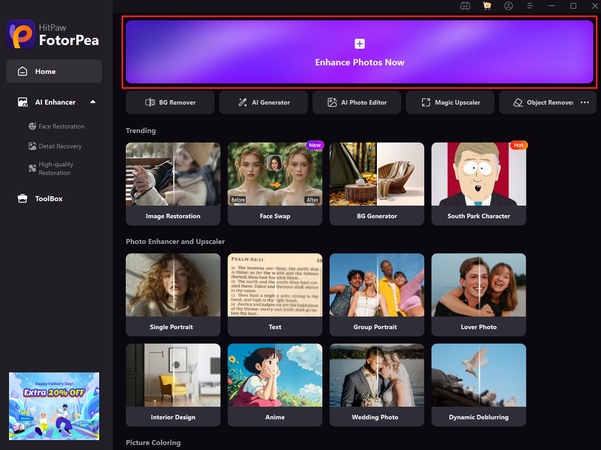Choose the Lover Photo enhancer card

pos(479,294)
